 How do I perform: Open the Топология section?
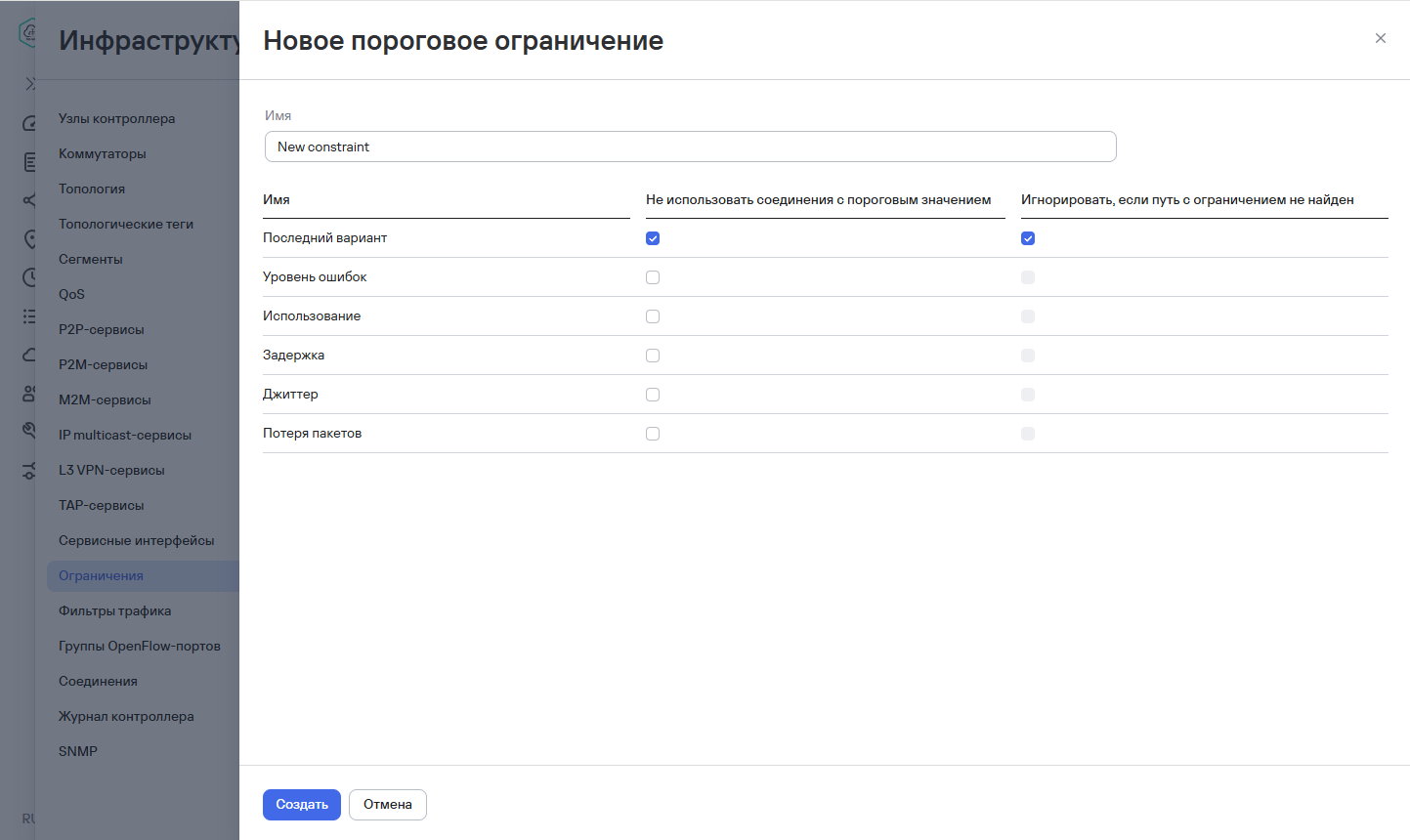(x=92, y=189)
